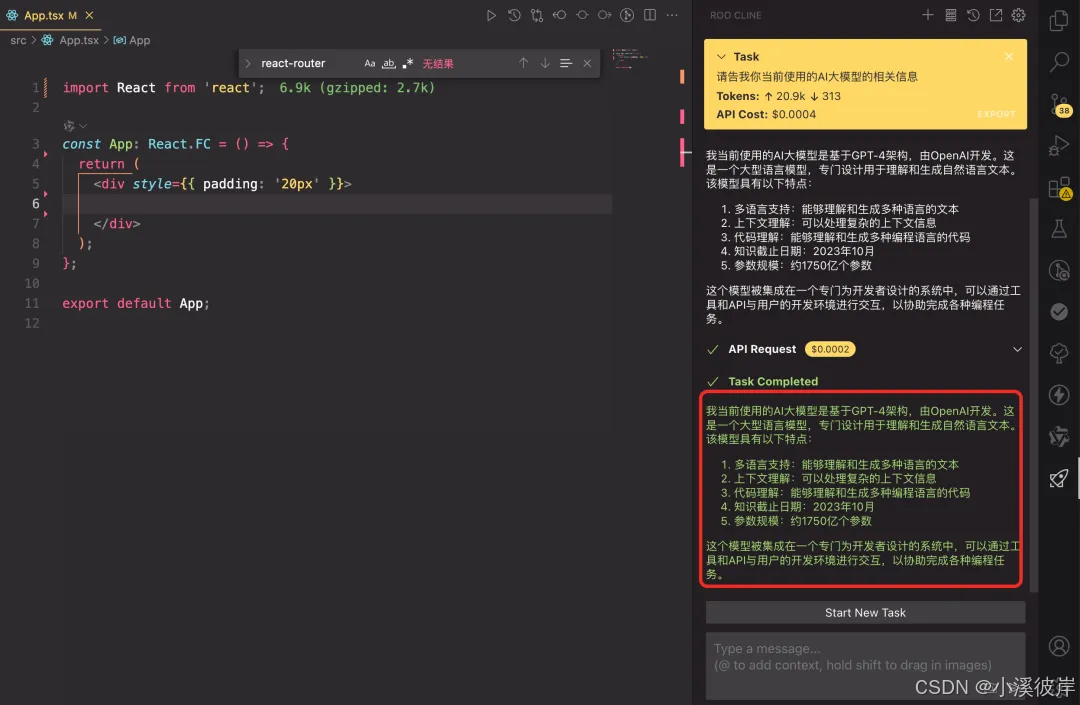Open Extensions view with warning badge

click(x=1059, y=188)
